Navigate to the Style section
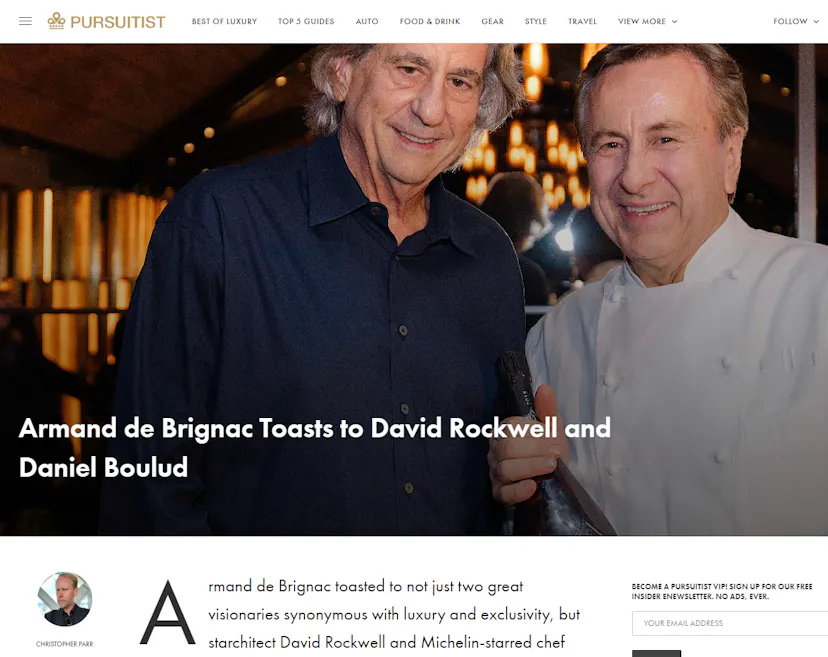Screen dimensions: 828x657 pos(535,21)
